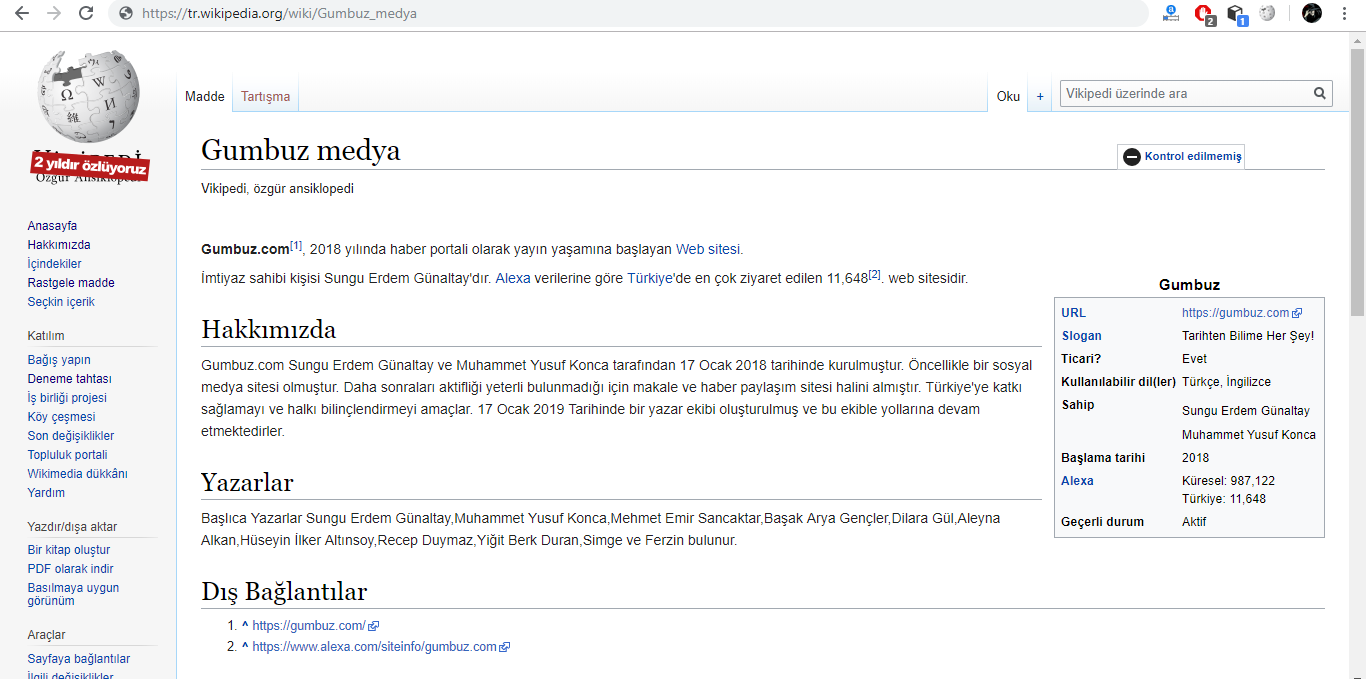
Task: Open Deneme tahtası sidebar link
Action: point(69,379)
